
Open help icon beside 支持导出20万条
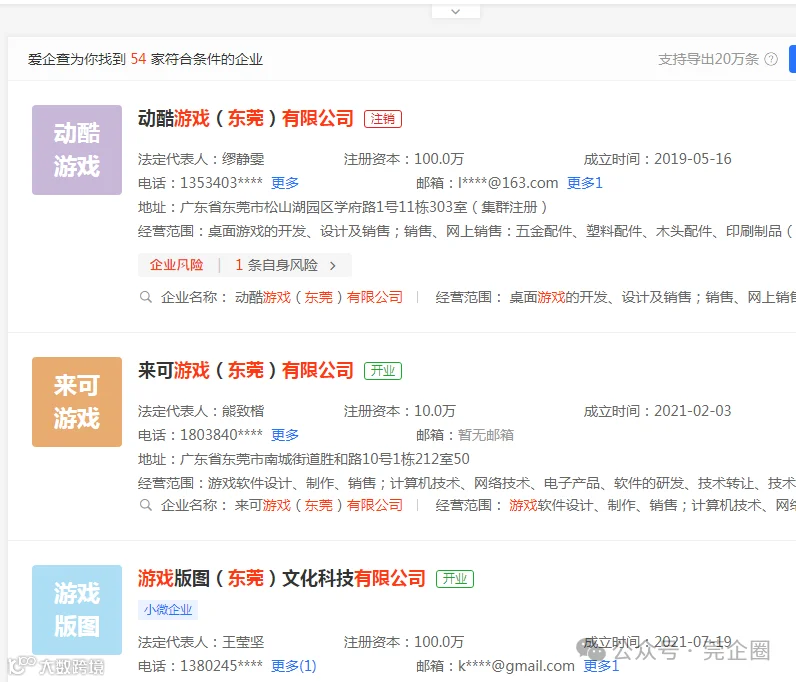771,59
